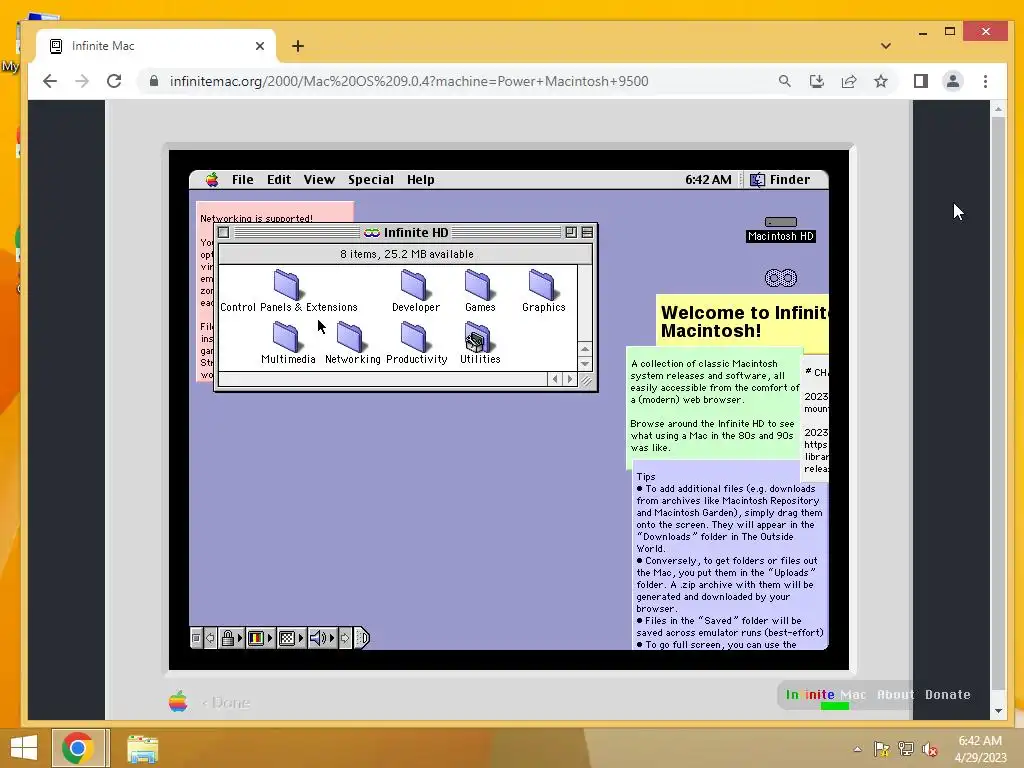Open the Chrome three-dot menu
Image resolution: width=1024 pixels, height=768 pixels.
tap(985, 81)
